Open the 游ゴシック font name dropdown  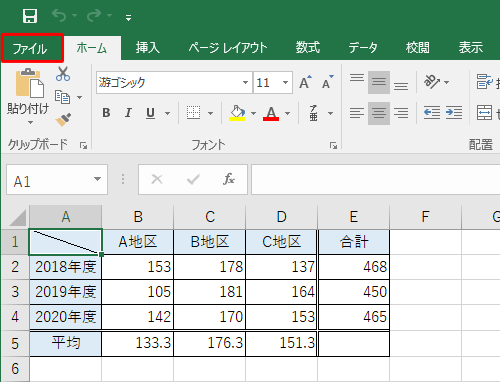click(245, 82)
